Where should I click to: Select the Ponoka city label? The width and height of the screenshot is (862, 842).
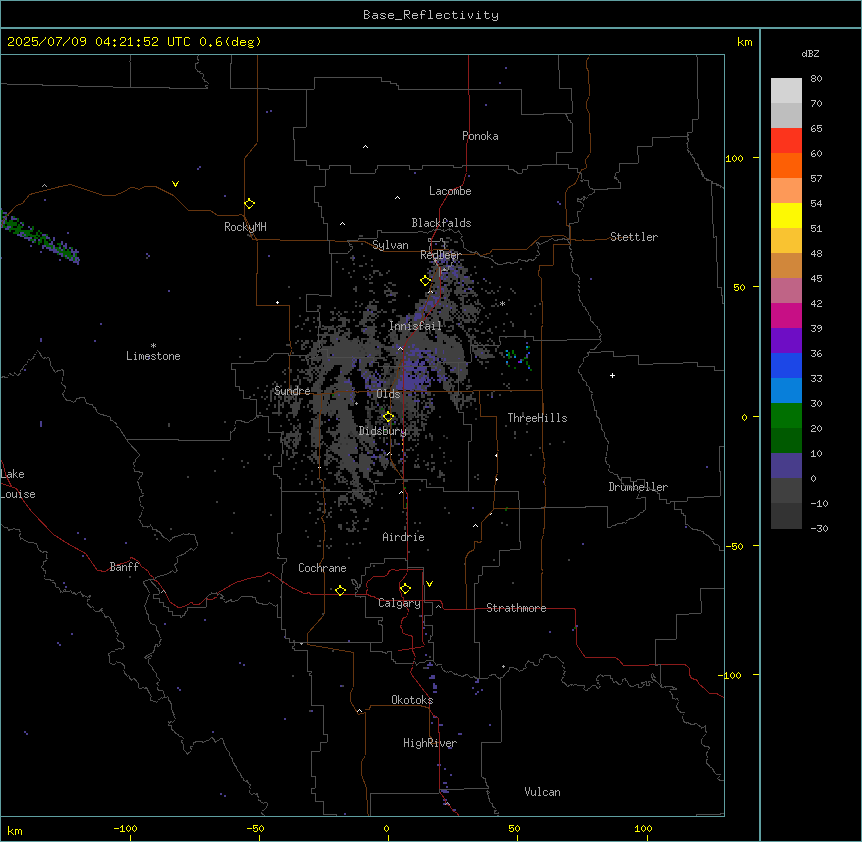(480, 136)
